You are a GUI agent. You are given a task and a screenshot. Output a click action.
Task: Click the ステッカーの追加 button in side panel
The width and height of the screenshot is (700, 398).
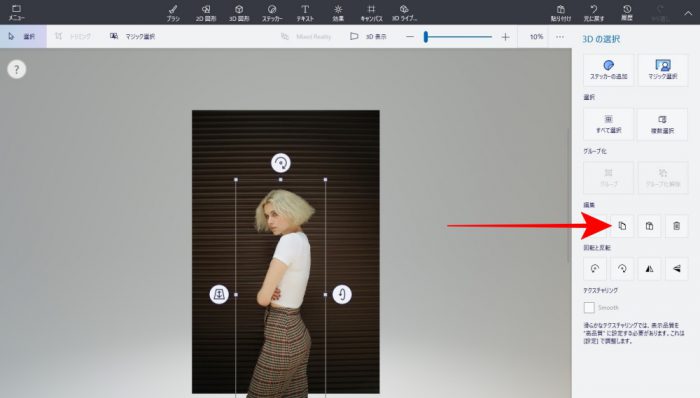coord(608,70)
